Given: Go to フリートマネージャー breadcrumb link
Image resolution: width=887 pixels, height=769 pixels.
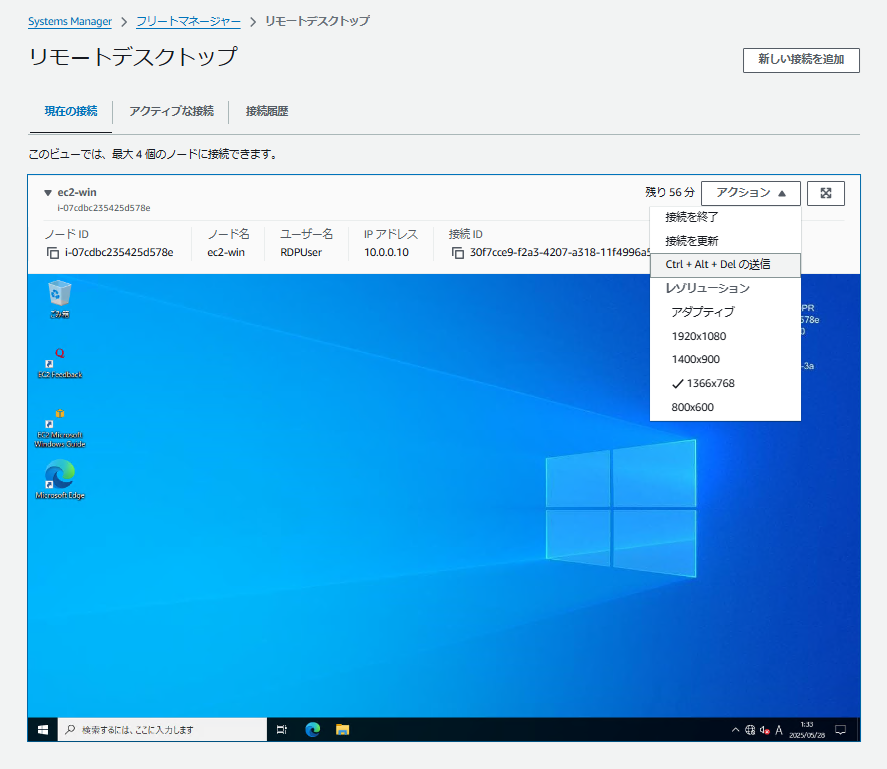Looking at the screenshot, I should point(188,22).
